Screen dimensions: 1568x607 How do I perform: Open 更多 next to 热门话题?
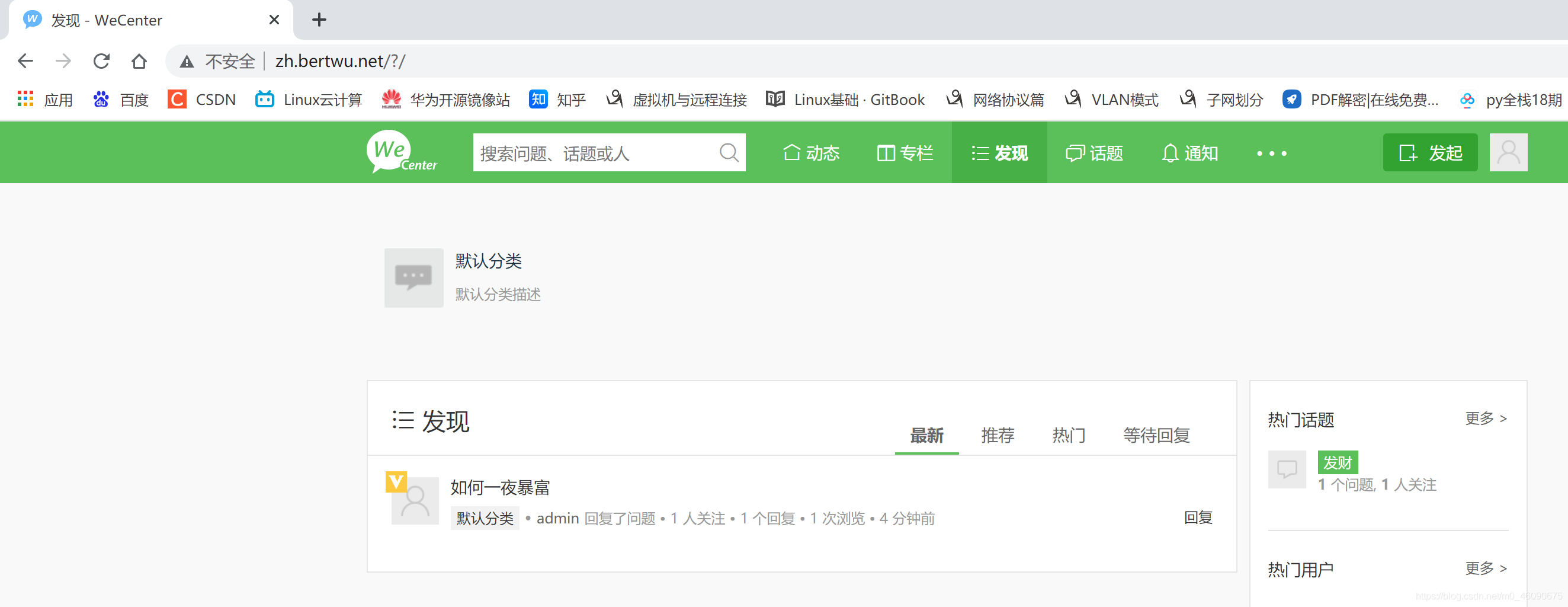[x=1486, y=418]
